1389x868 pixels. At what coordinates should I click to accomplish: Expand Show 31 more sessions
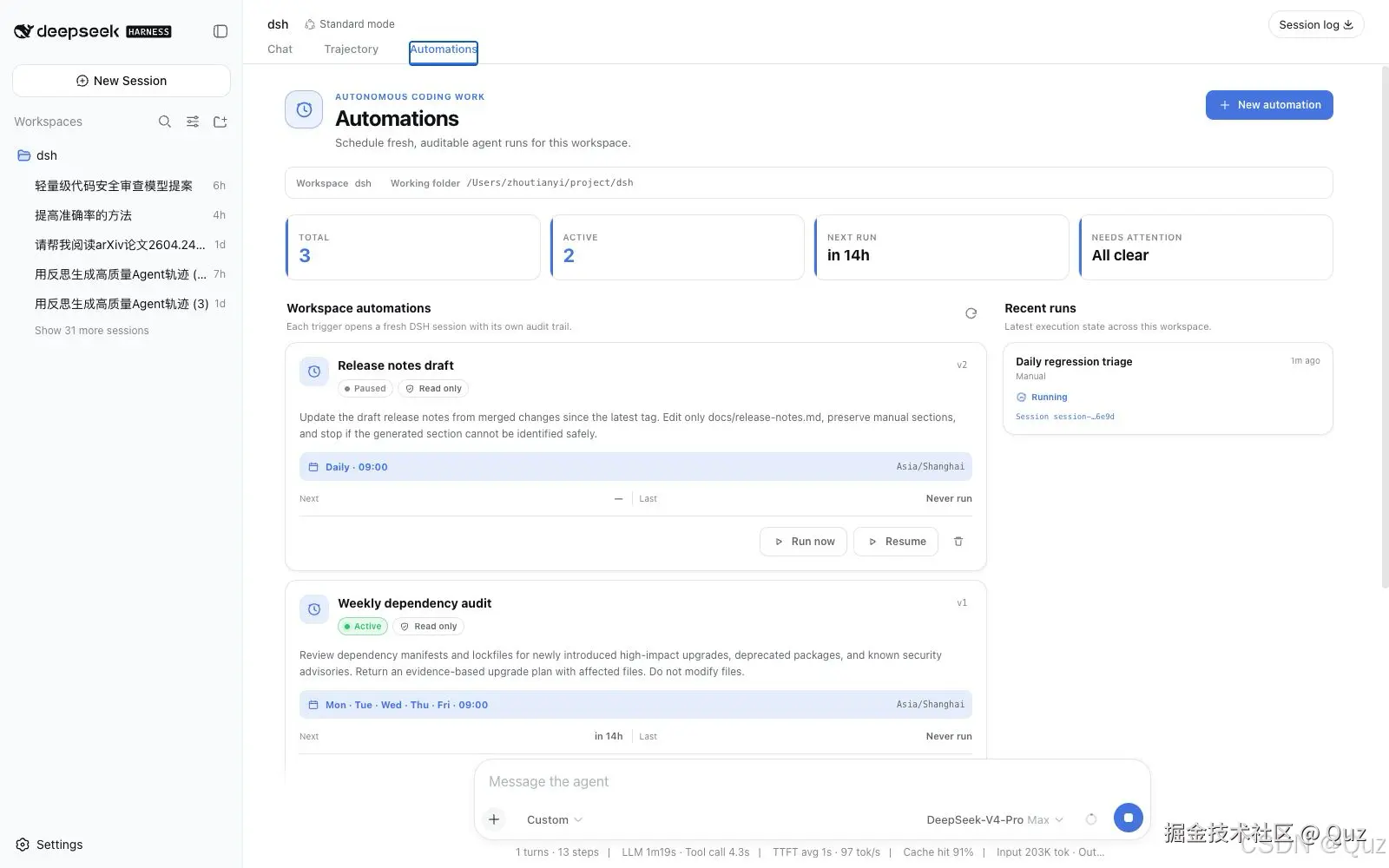pos(91,331)
